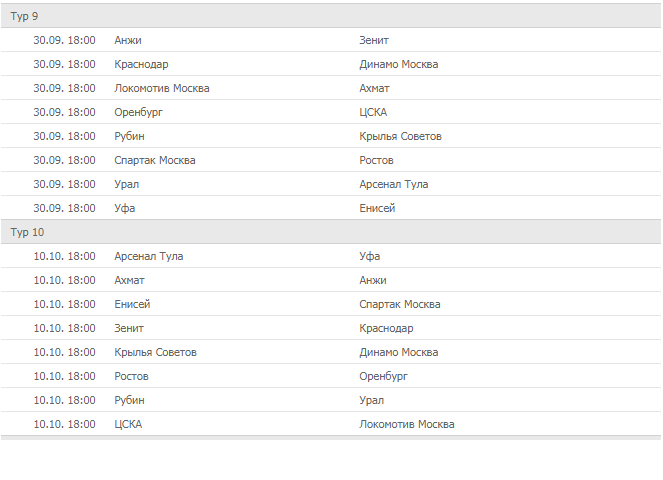
Task: Click Урал home team in Тур 9
Action: [127, 184]
